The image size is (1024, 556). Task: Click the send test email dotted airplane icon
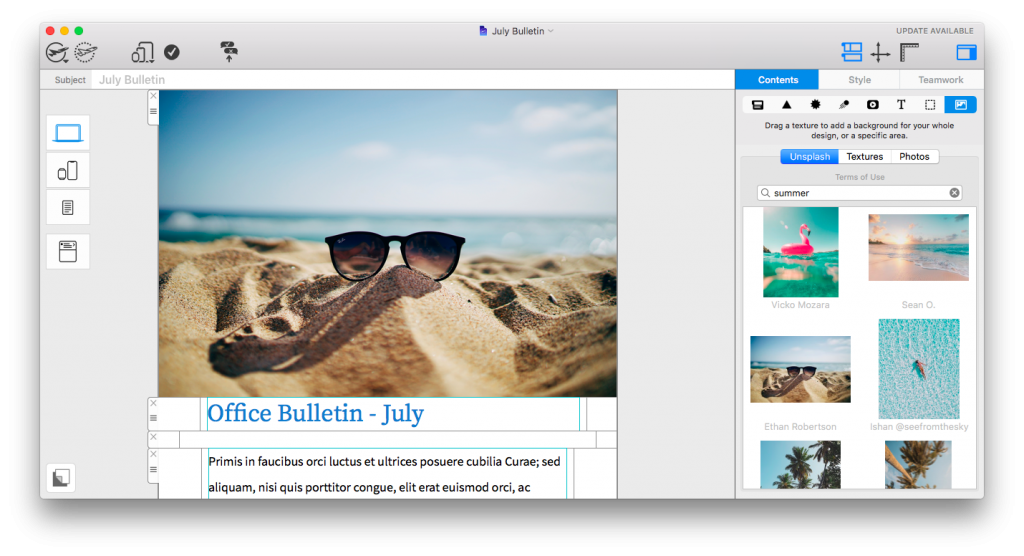86,52
